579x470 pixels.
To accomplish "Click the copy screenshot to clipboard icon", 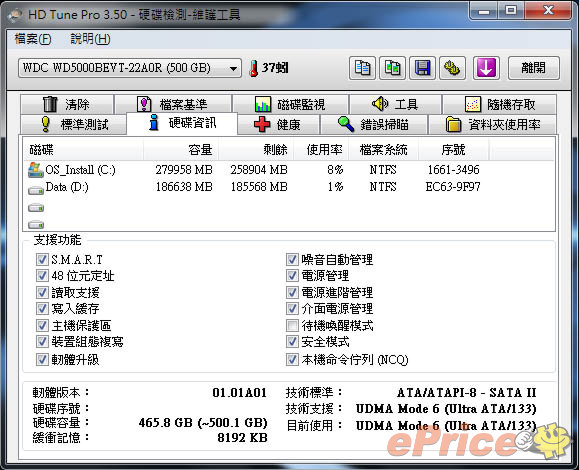I will pos(393,68).
